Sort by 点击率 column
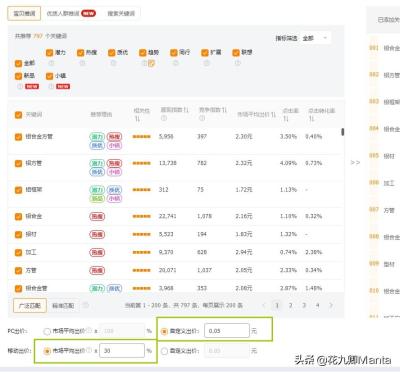 [286, 119]
